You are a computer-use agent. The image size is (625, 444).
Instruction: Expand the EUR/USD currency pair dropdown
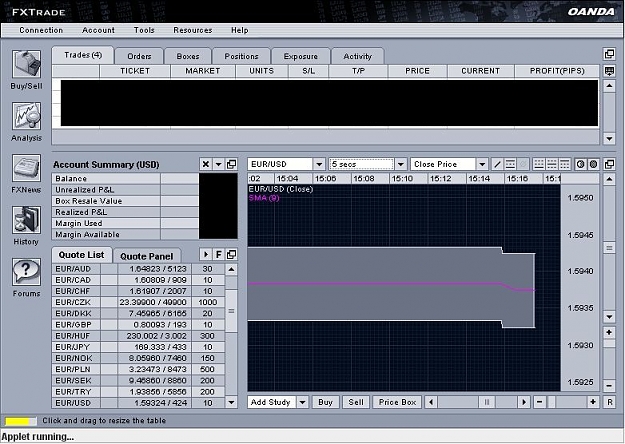[x=319, y=164]
